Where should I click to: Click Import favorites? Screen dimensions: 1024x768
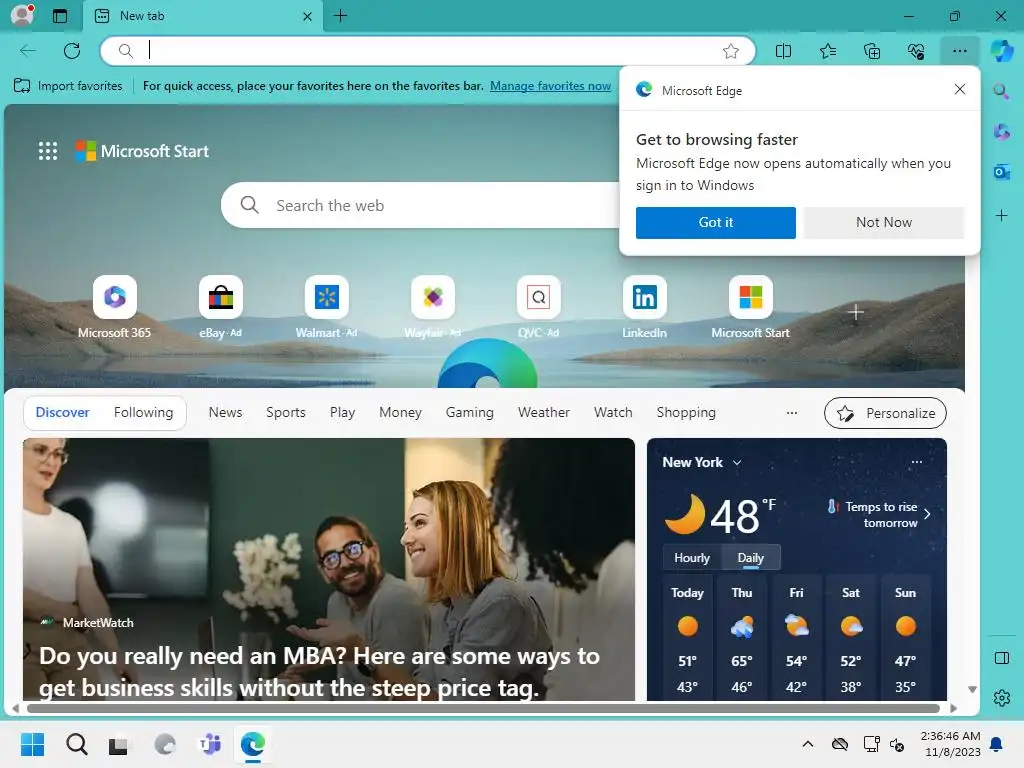[68, 86]
